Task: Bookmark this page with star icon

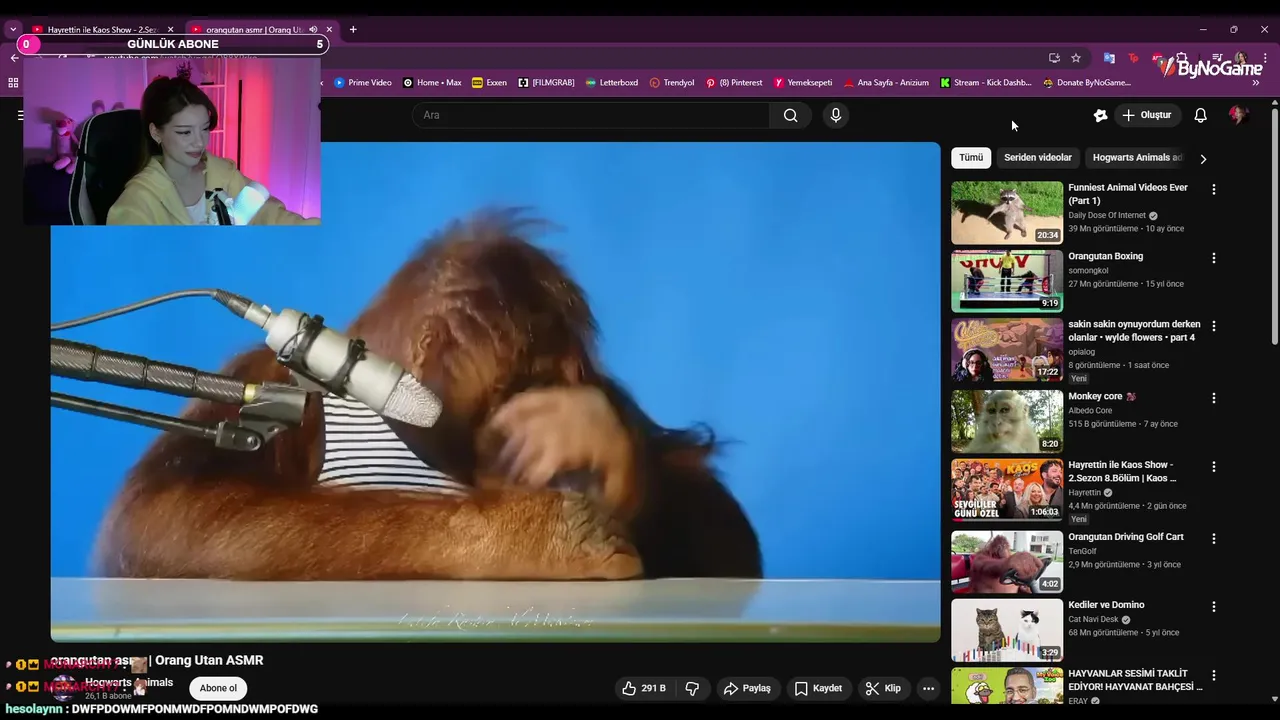Action: click(x=1076, y=58)
